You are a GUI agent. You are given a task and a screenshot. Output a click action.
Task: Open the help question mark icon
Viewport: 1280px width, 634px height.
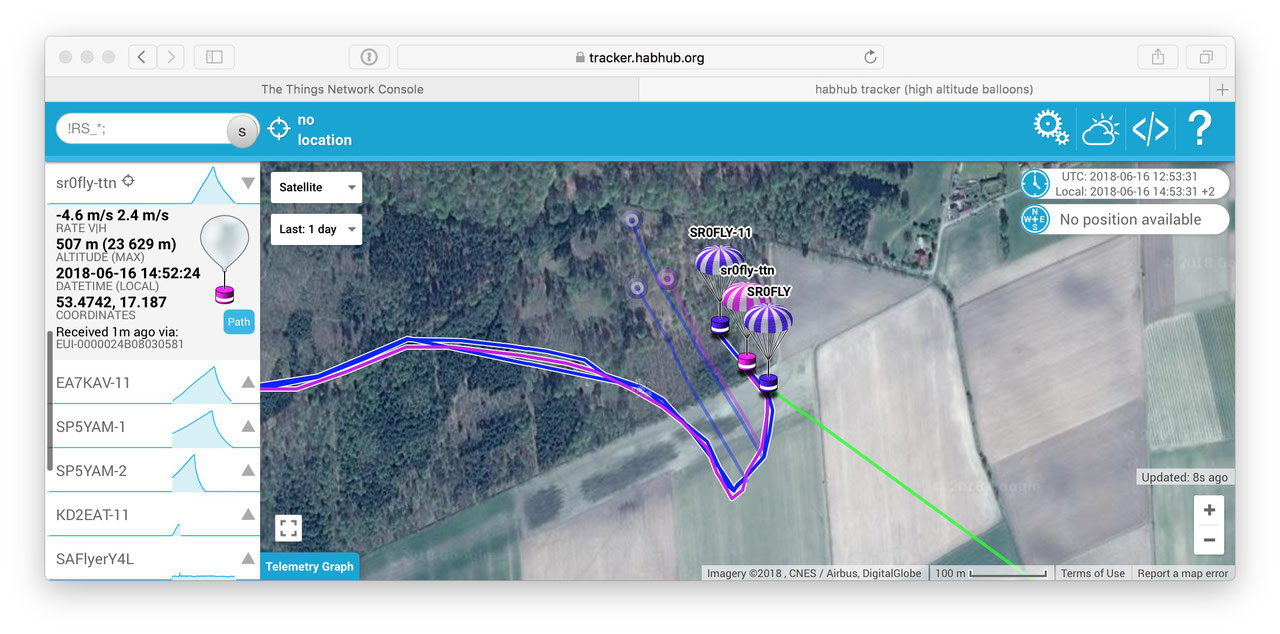pos(1199,128)
